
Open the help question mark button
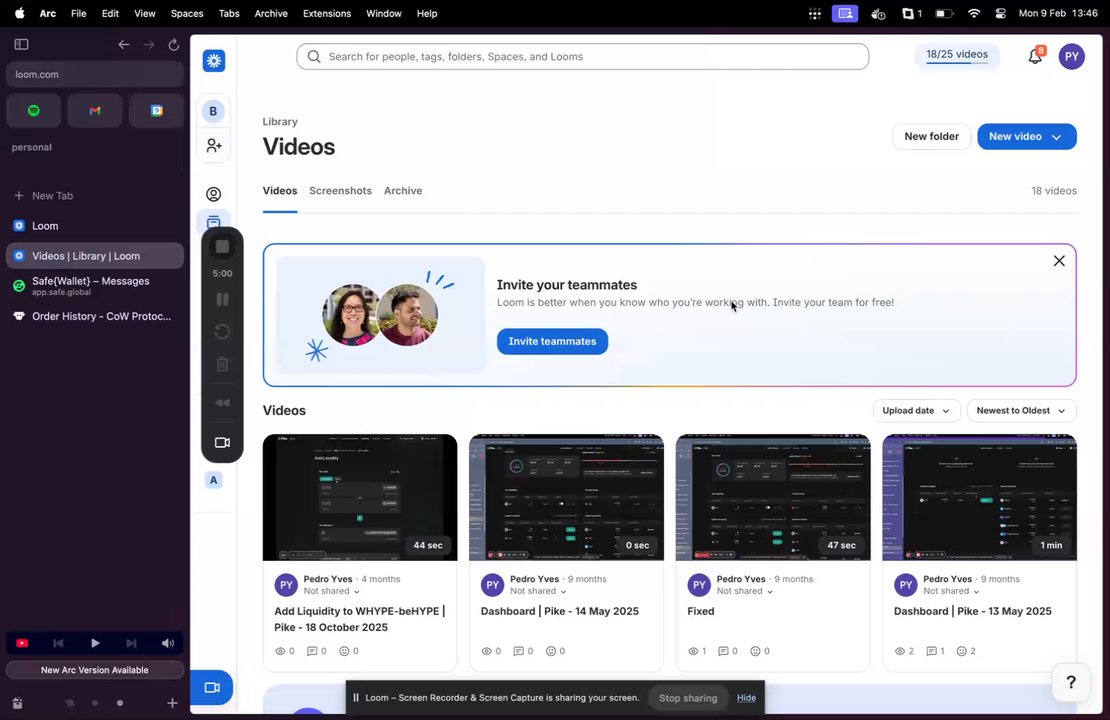pyautogui.click(x=1071, y=682)
